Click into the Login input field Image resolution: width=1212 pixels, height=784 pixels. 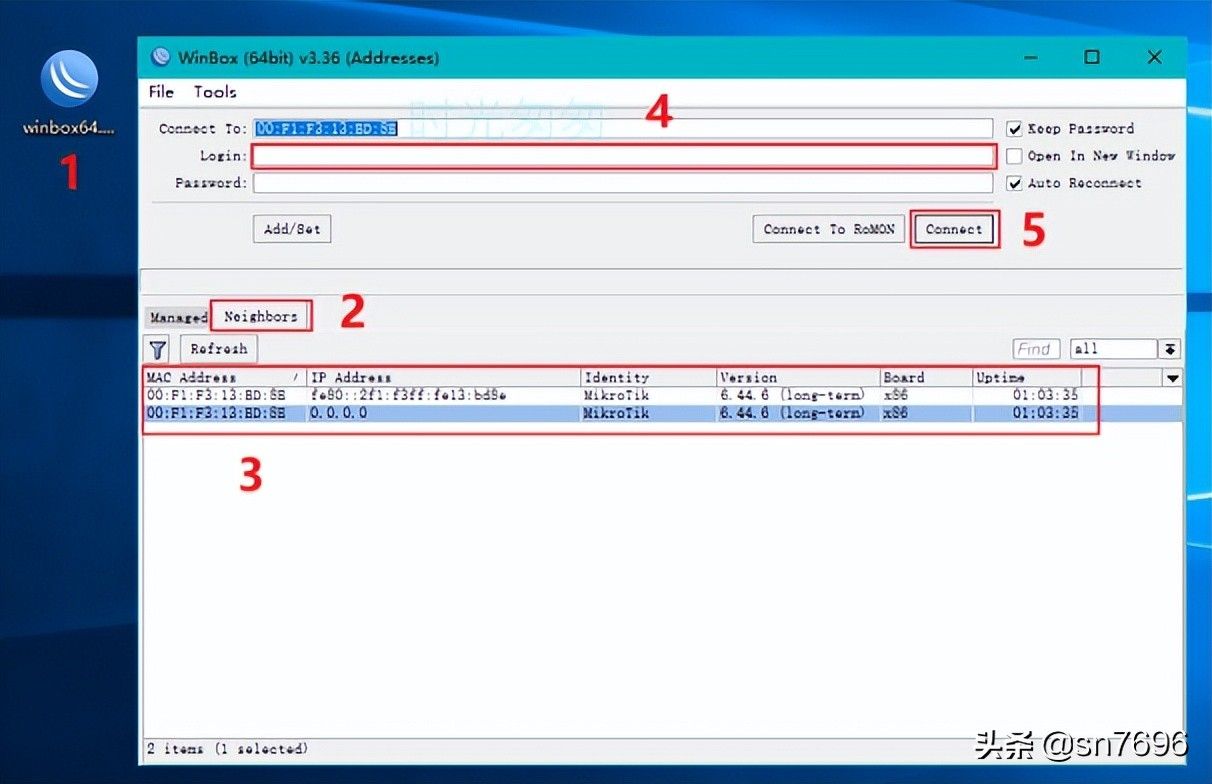point(623,156)
